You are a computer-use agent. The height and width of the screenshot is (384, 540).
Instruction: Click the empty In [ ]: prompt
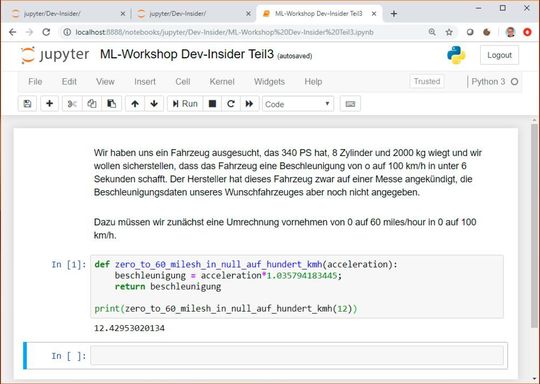(x=69, y=356)
